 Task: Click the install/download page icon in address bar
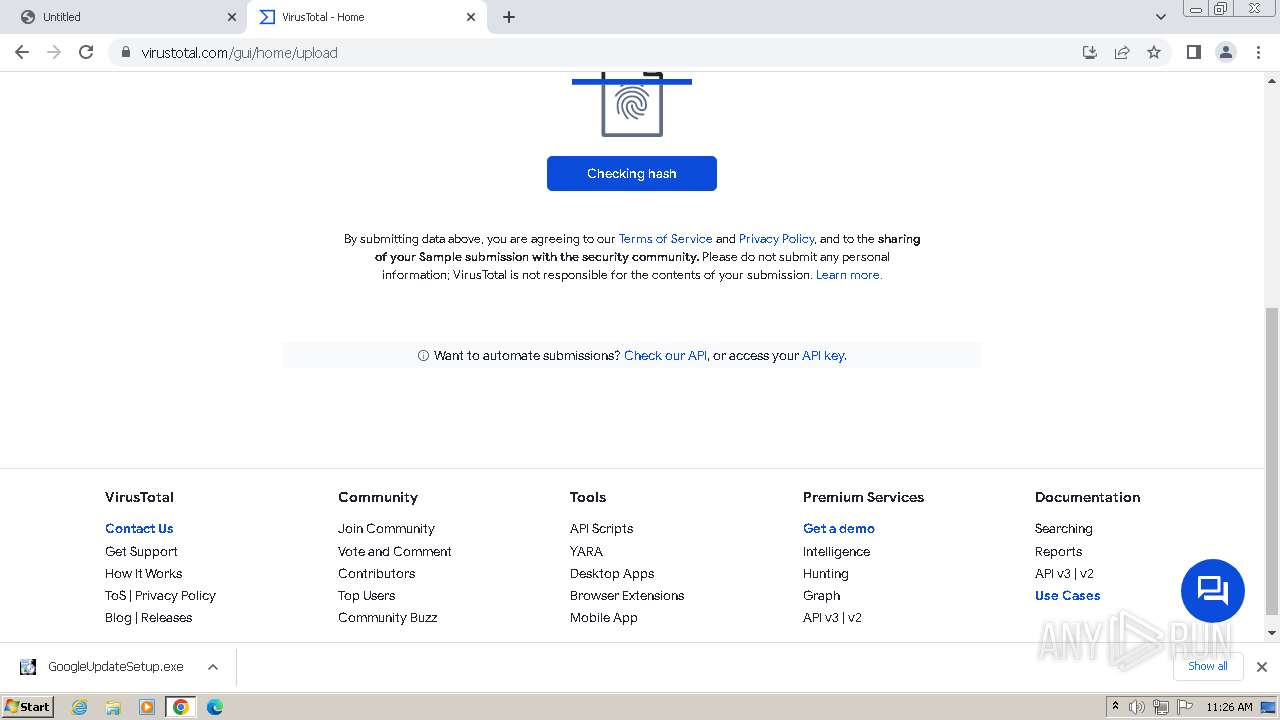click(x=1090, y=52)
